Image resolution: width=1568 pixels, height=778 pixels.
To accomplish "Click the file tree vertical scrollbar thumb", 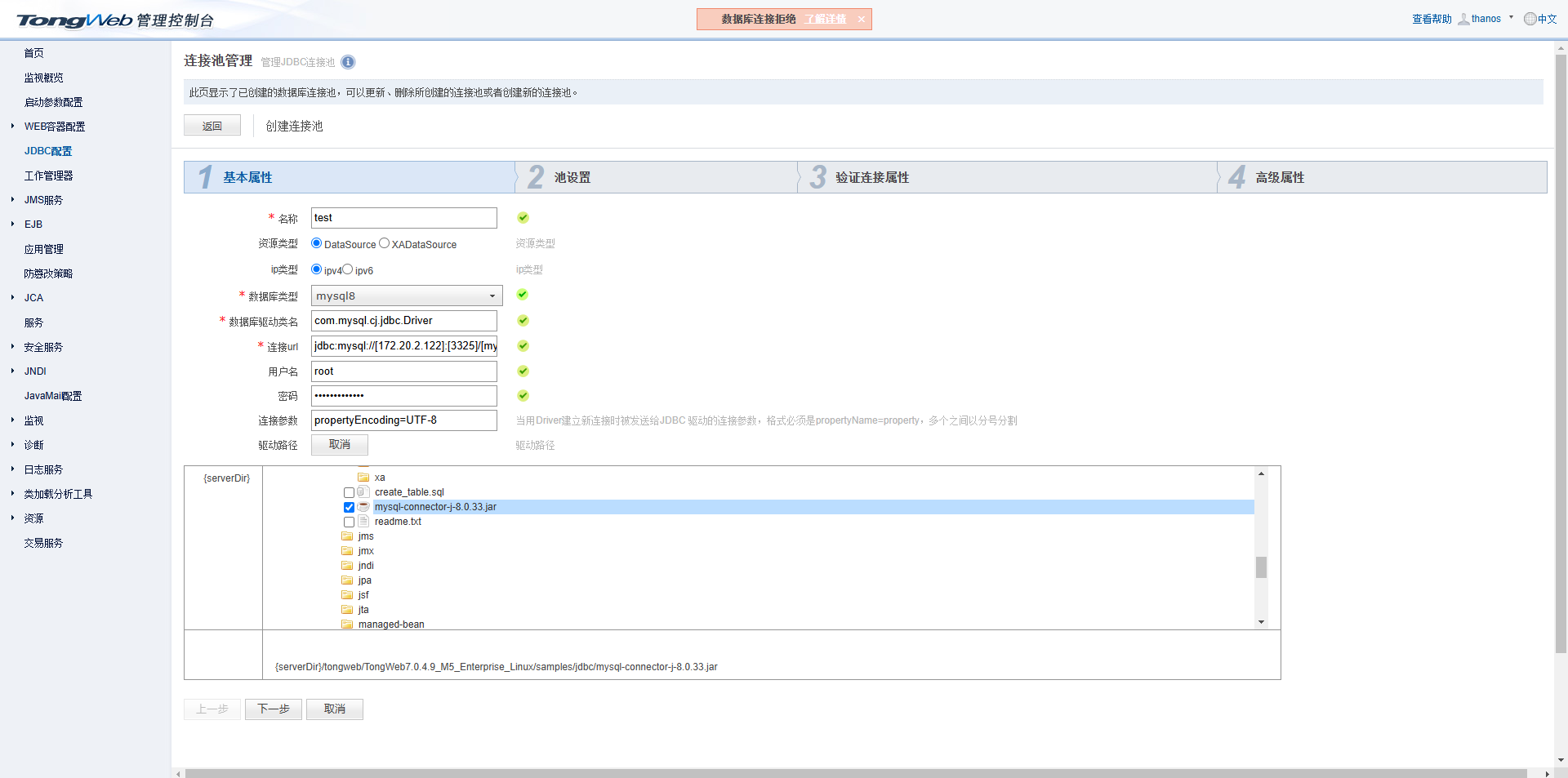I will tap(1261, 567).
